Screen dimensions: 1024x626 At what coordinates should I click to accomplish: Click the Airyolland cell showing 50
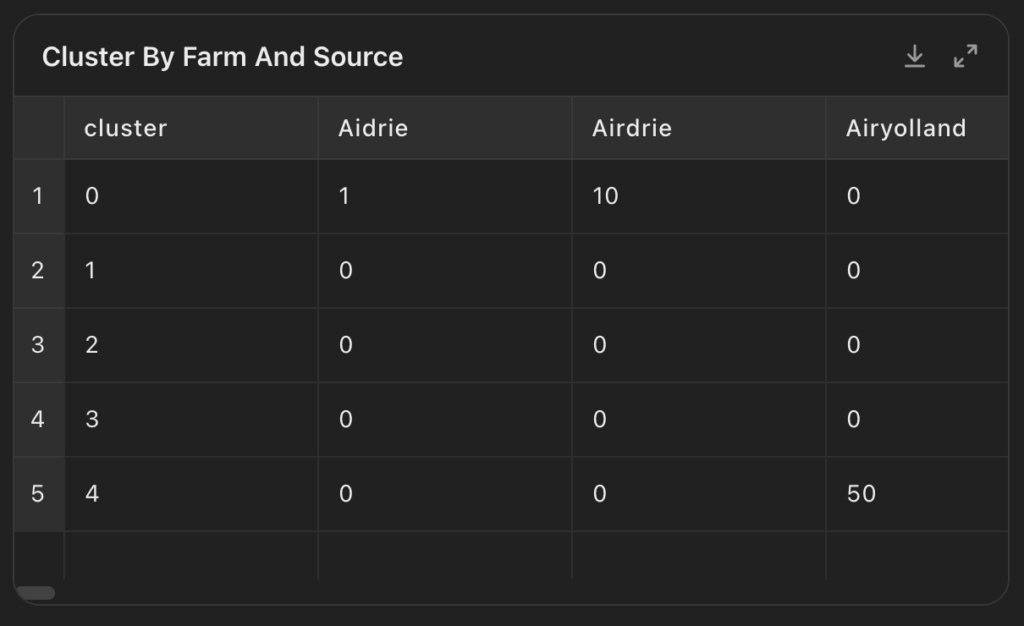(917, 494)
